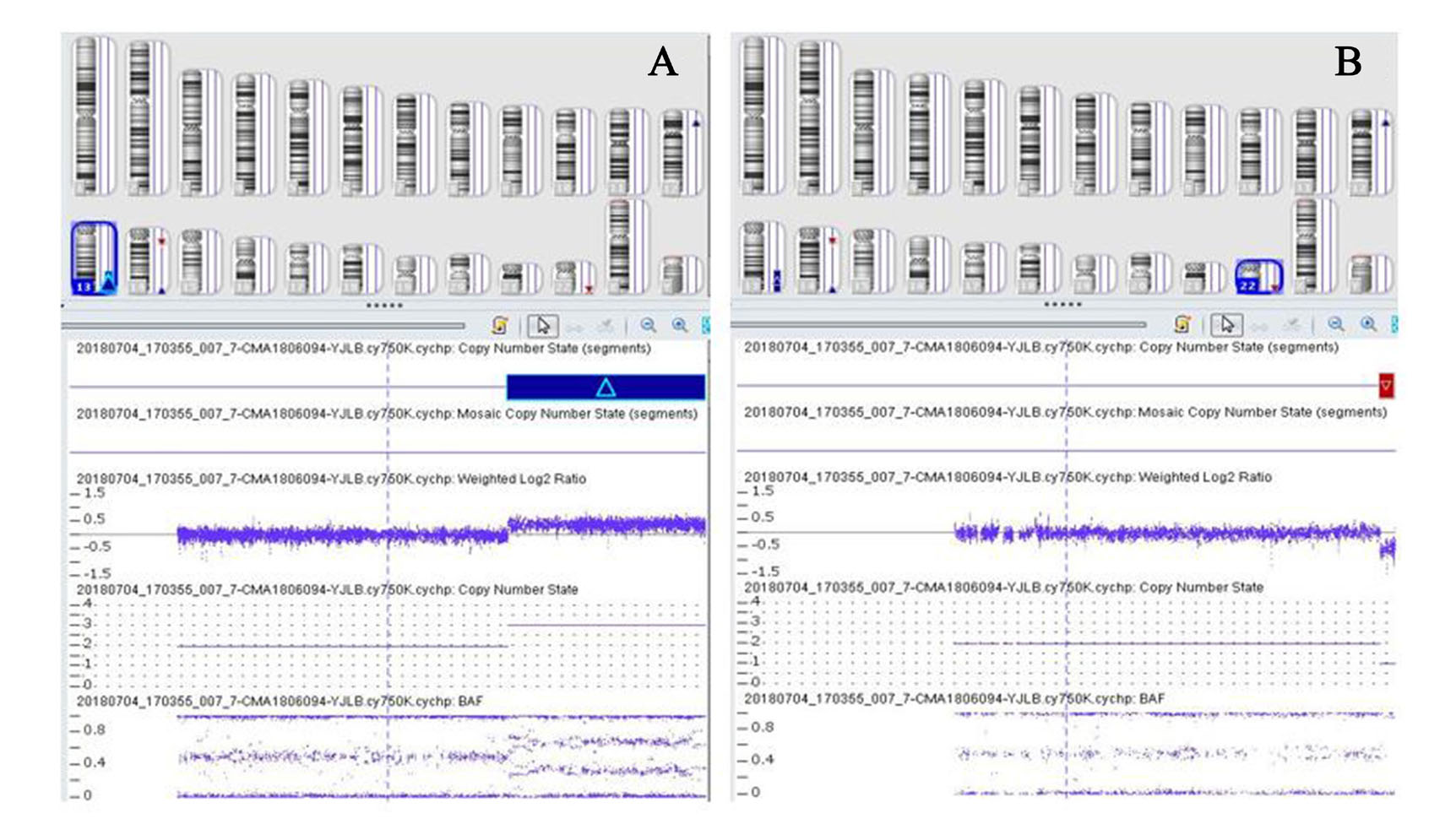Click the Weighted Log2 Ratio label in panel A
This screenshot has width=1456, height=824.
coord(331,479)
